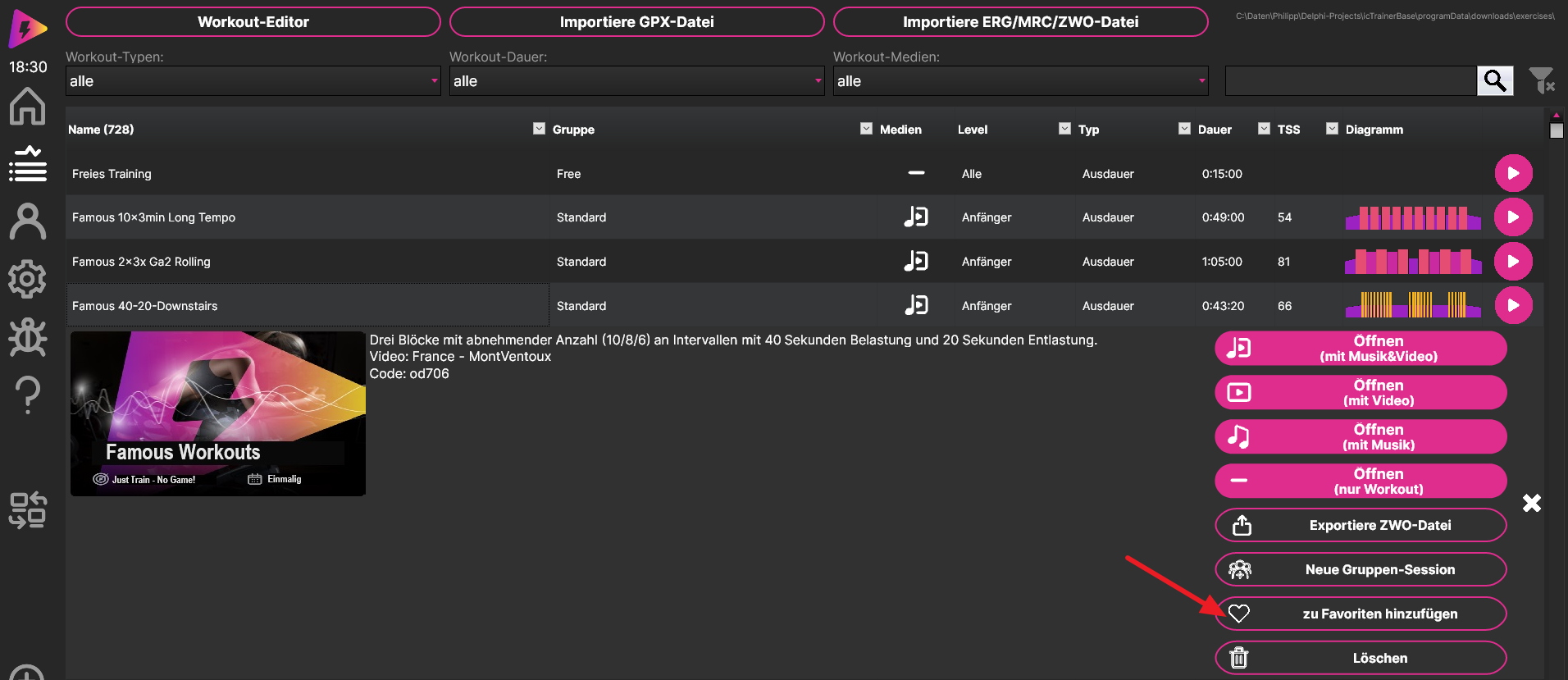Viewport: 1568px width, 680px height.
Task: Expand the Workout-Dauer dropdown
Action: pyautogui.click(x=636, y=81)
